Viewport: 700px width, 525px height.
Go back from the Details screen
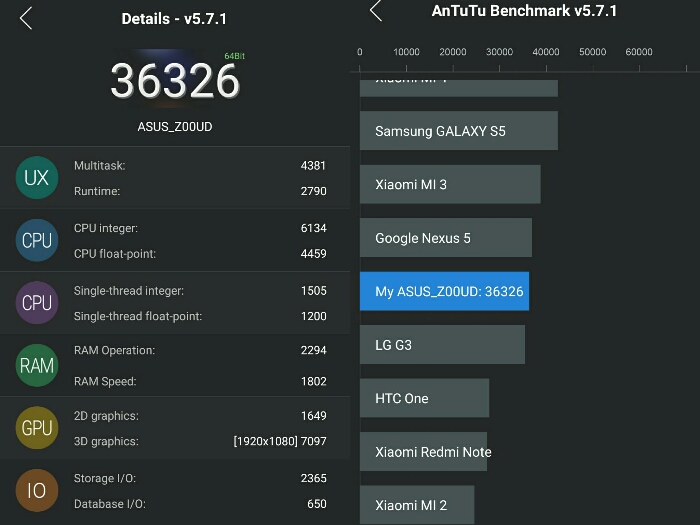pyautogui.click(x=26, y=18)
